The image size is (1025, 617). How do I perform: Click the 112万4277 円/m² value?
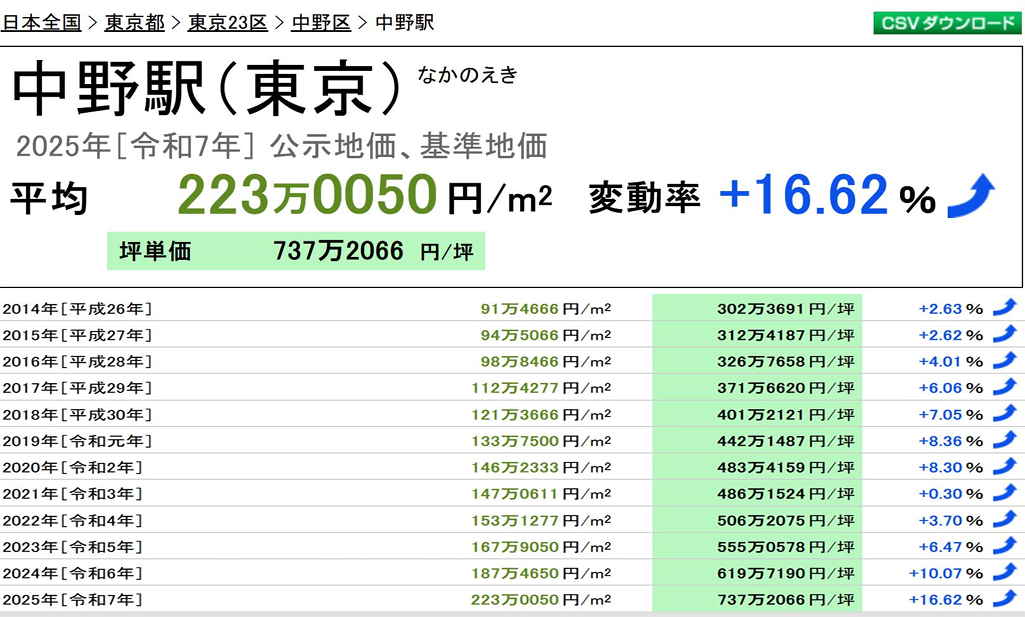(541, 388)
